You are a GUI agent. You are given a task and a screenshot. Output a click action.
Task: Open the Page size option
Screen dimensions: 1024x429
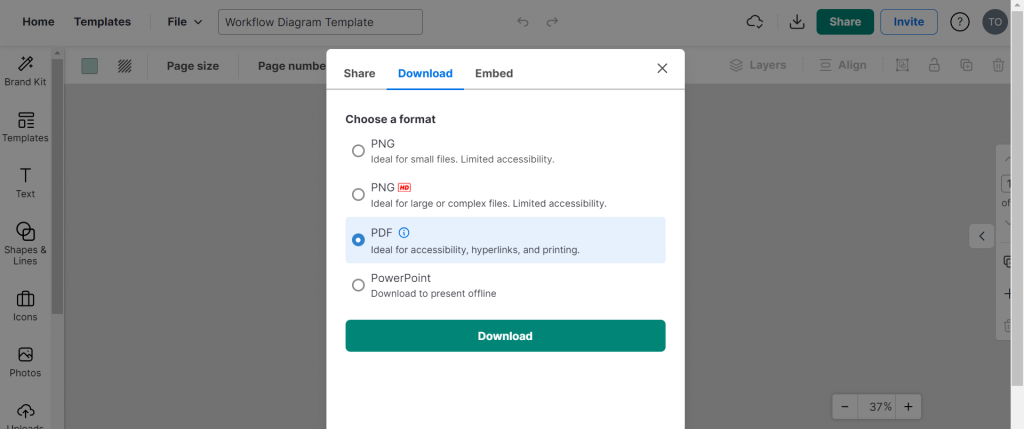point(193,66)
